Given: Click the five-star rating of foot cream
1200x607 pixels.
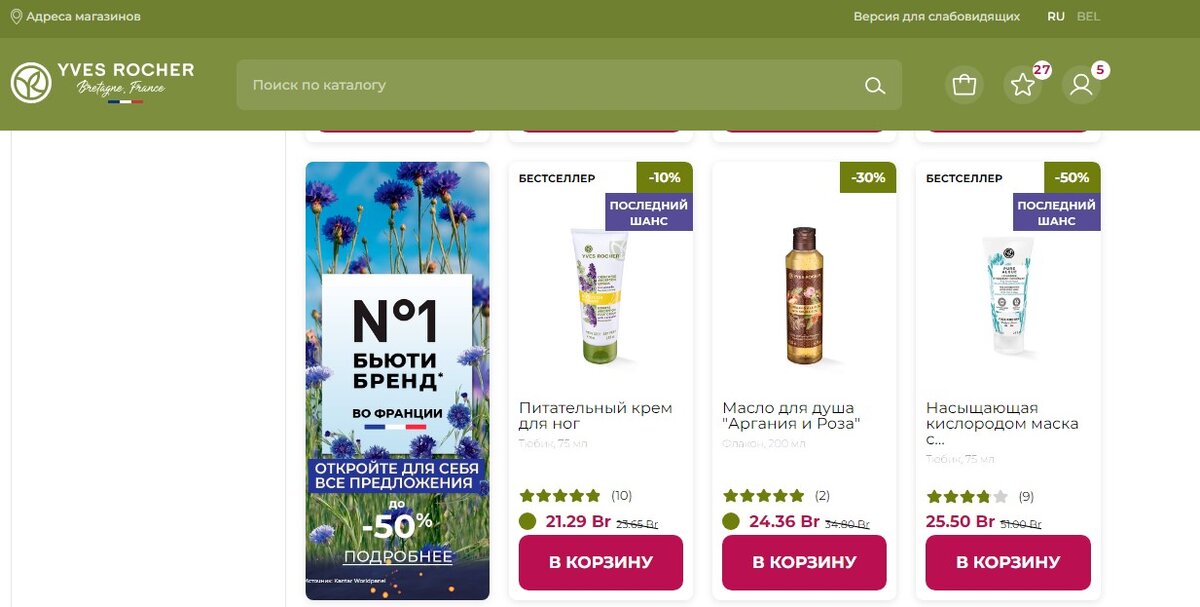Looking at the screenshot, I should pyautogui.click(x=560, y=495).
